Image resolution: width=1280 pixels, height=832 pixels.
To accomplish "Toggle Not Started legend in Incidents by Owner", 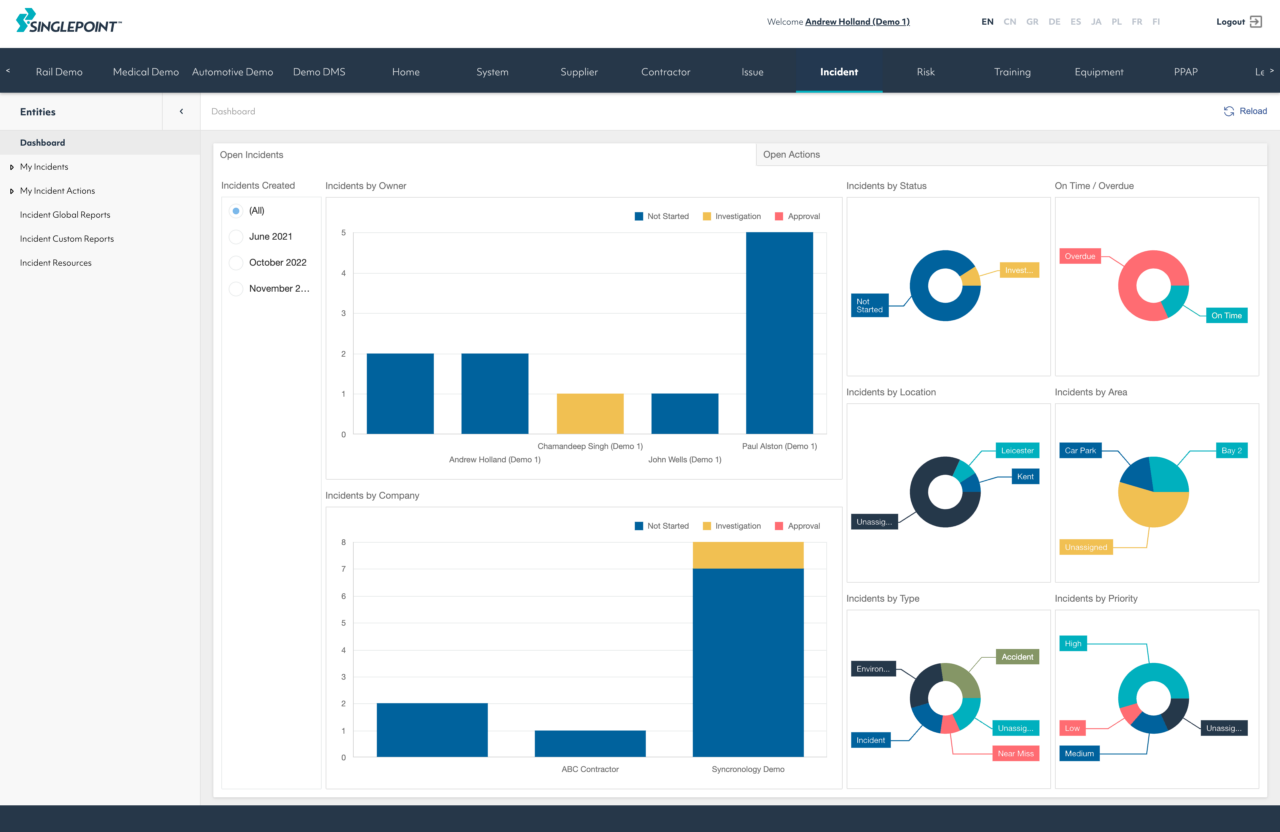I will pos(661,216).
